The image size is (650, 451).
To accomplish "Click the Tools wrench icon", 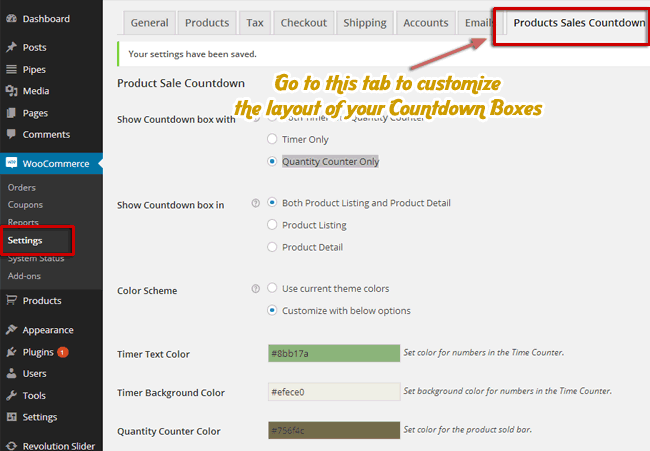I will (x=12, y=395).
